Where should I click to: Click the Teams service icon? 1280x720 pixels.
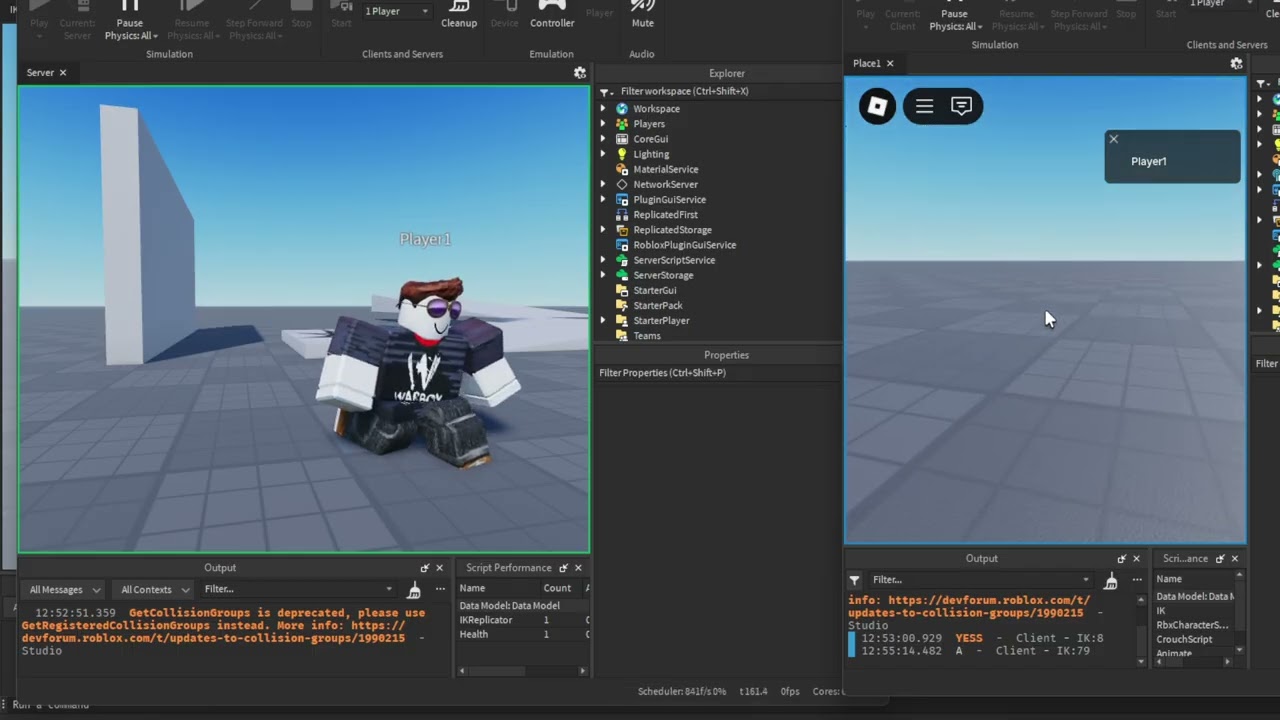click(x=622, y=336)
